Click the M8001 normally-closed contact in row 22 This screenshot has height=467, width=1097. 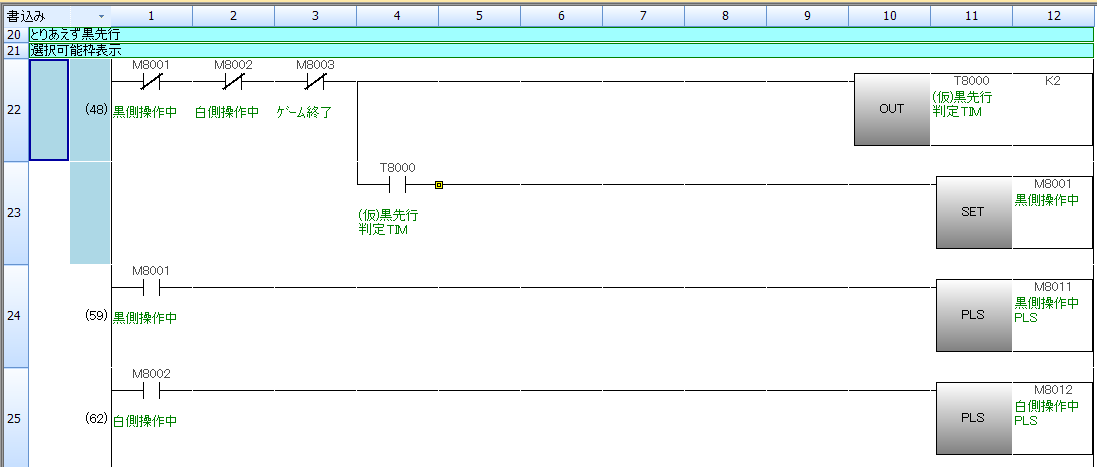(x=150, y=82)
